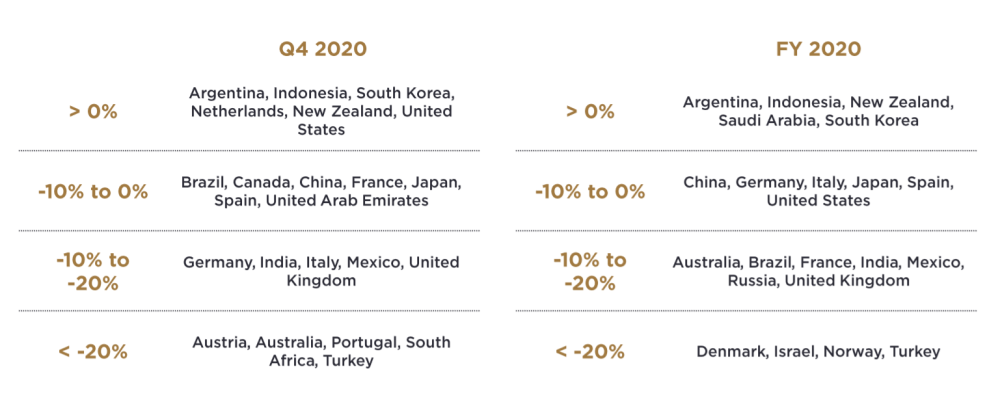Select the Q4 country list starting with Brazil, Canada

point(321,191)
